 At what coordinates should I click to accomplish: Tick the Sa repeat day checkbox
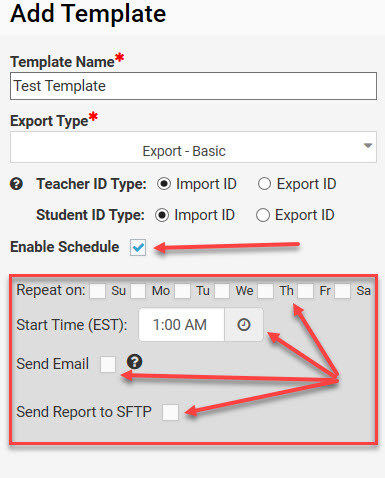pyautogui.click(x=343, y=291)
